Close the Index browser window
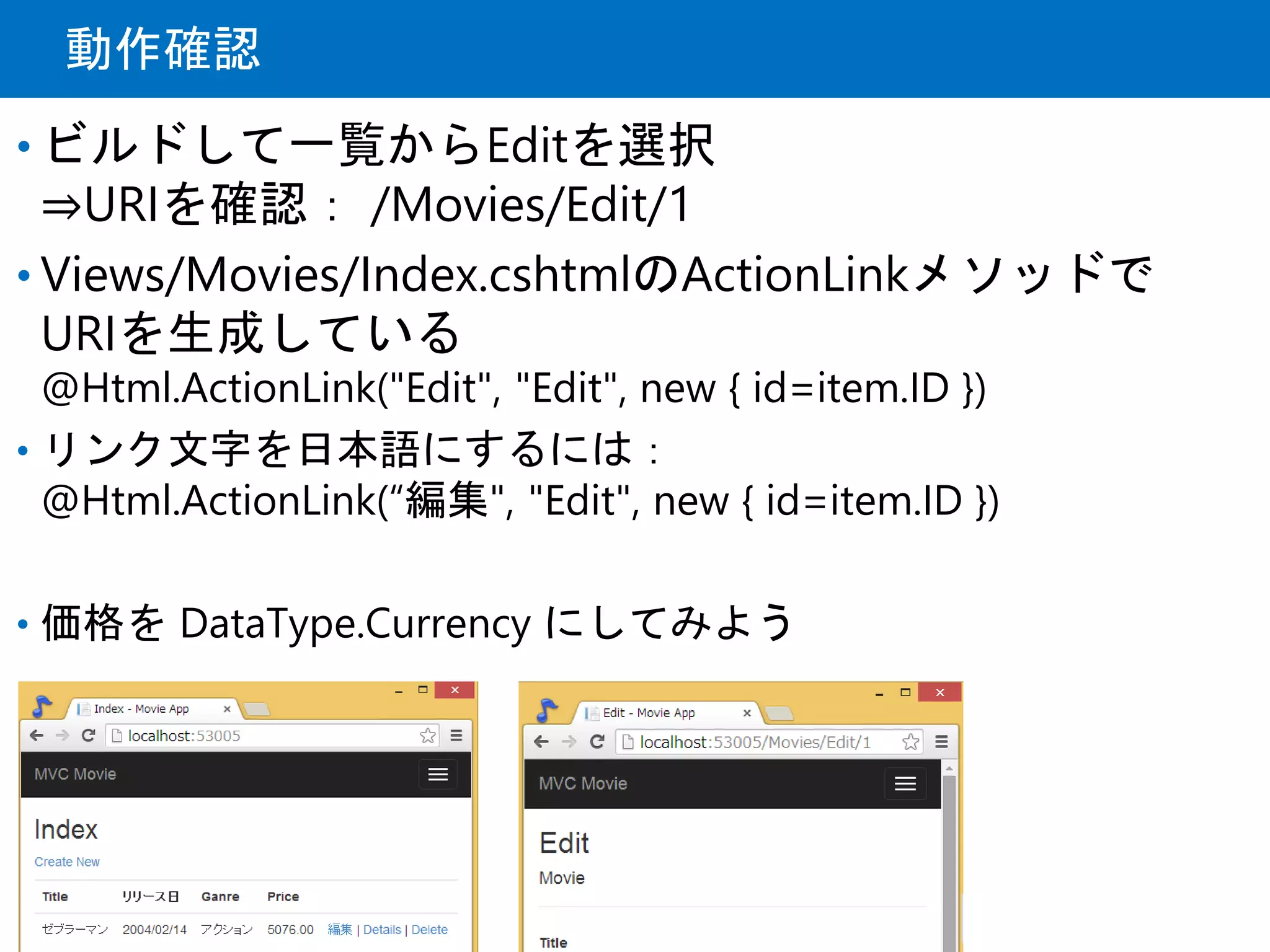Image resolution: width=1270 pixels, height=952 pixels. pyautogui.click(x=455, y=690)
